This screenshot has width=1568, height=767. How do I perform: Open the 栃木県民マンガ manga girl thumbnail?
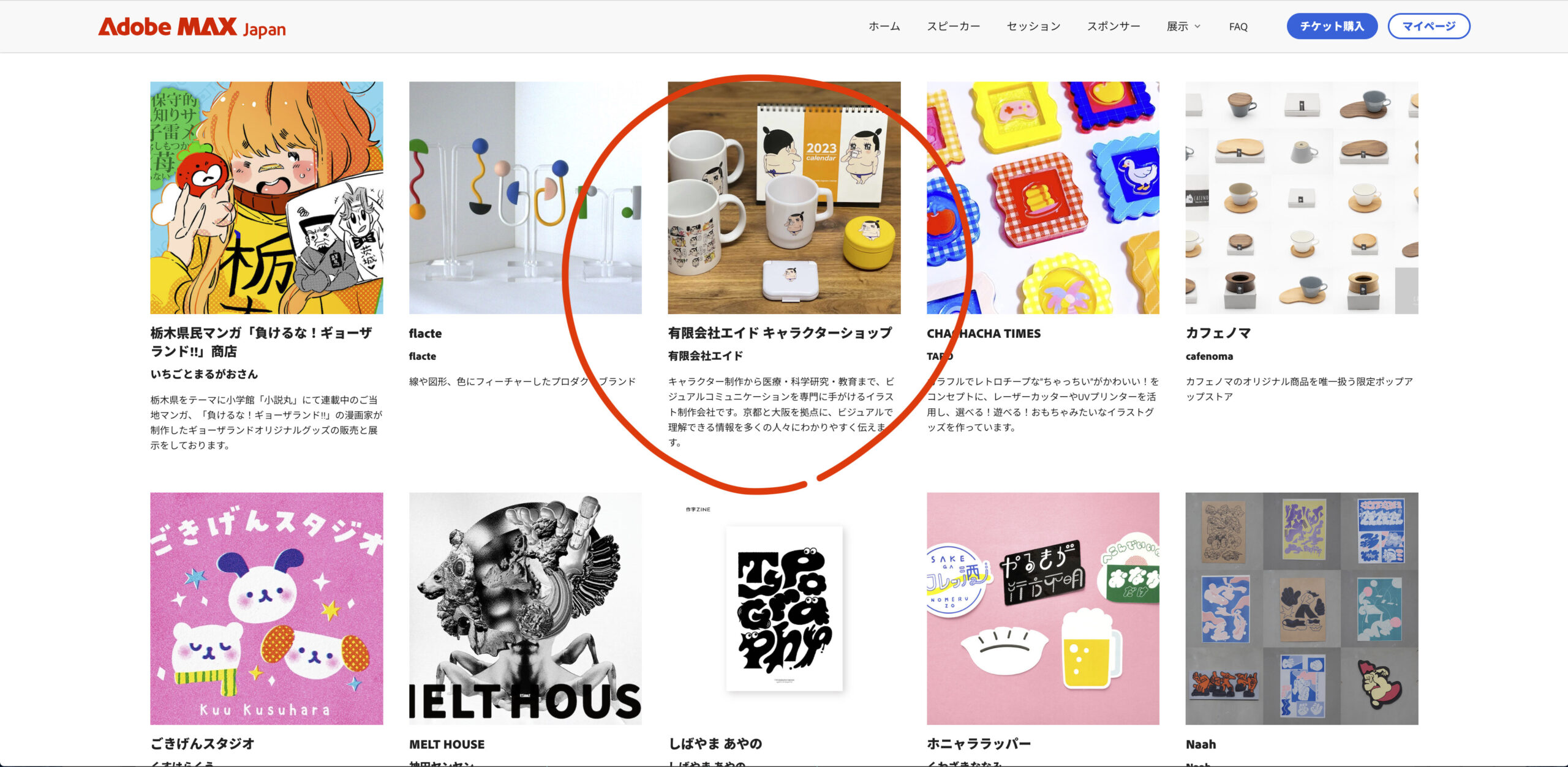click(266, 198)
